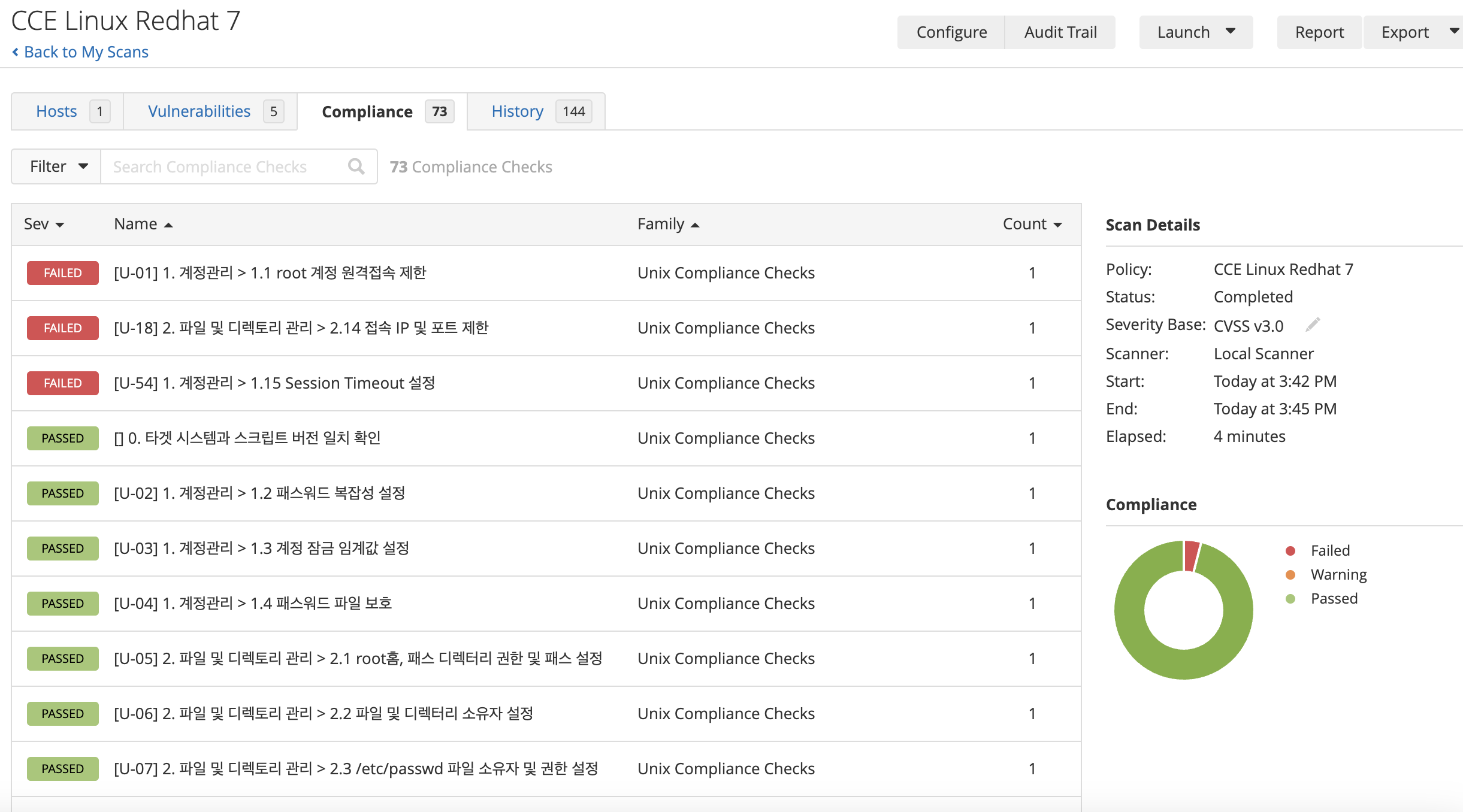Open the Configure button
This screenshot has width=1463, height=812.
pos(951,32)
